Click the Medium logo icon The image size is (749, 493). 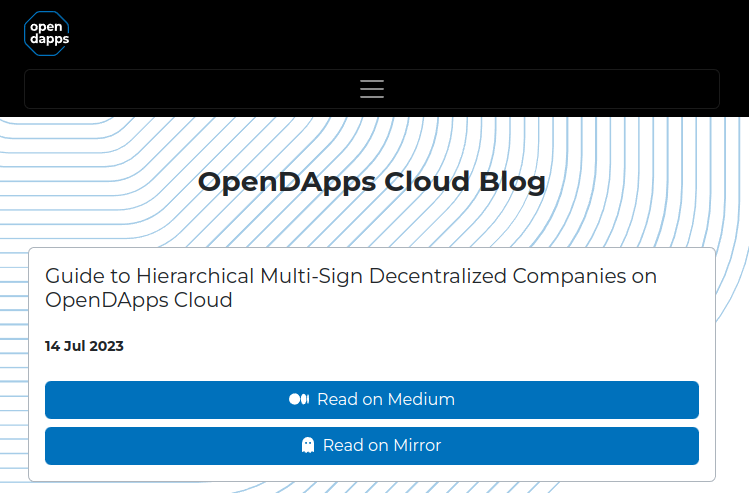coord(299,399)
